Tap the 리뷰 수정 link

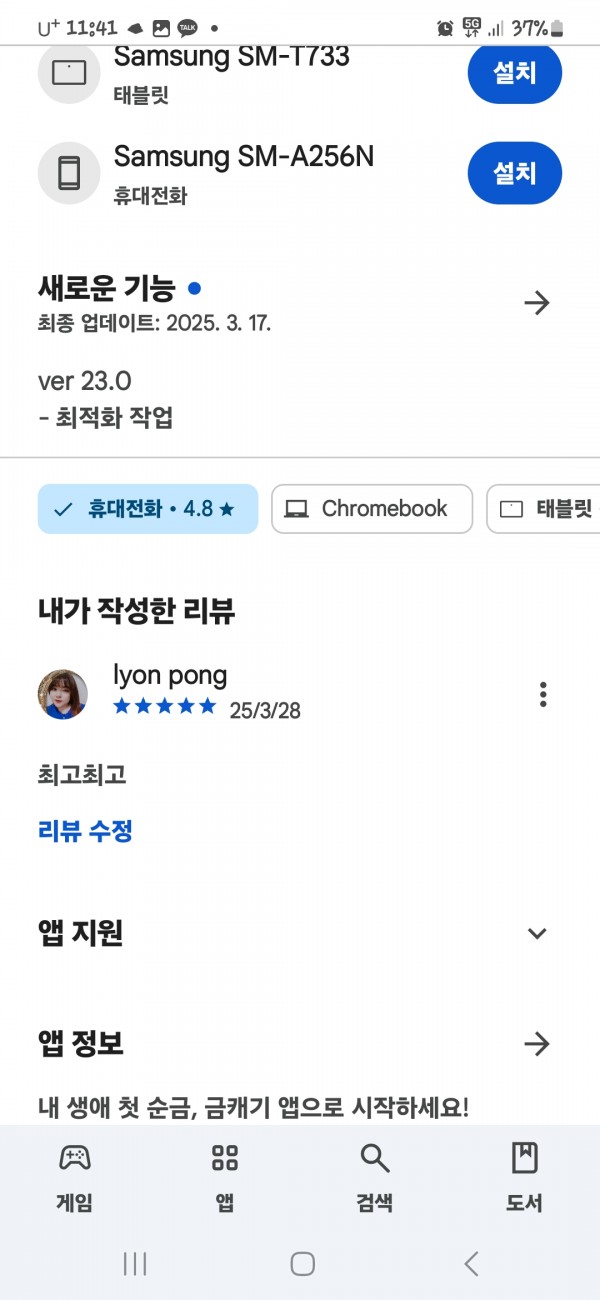(85, 831)
